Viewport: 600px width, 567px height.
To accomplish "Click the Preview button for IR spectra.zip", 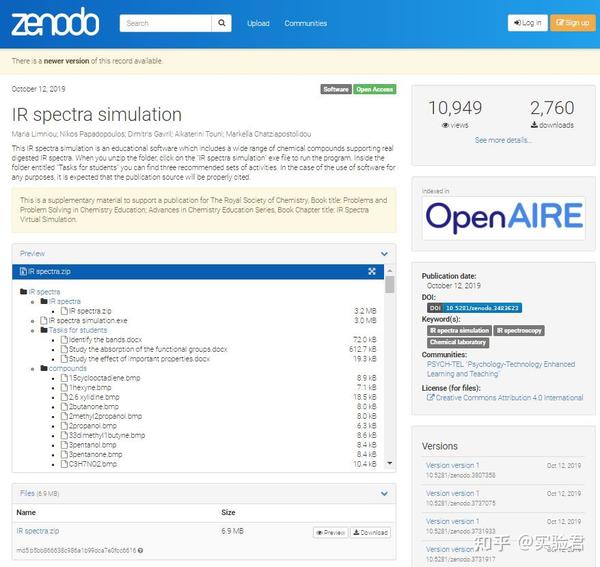I will pyautogui.click(x=331, y=532).
